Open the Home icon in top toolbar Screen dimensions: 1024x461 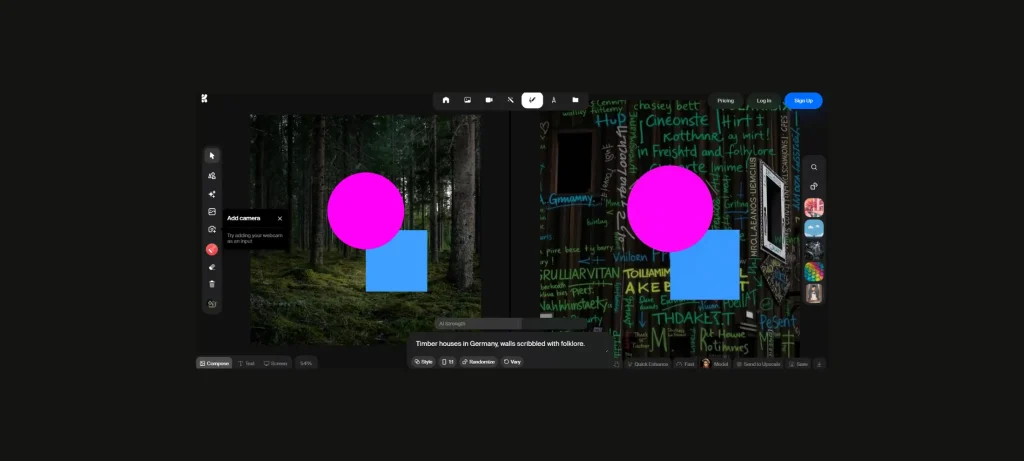(446, 100)
